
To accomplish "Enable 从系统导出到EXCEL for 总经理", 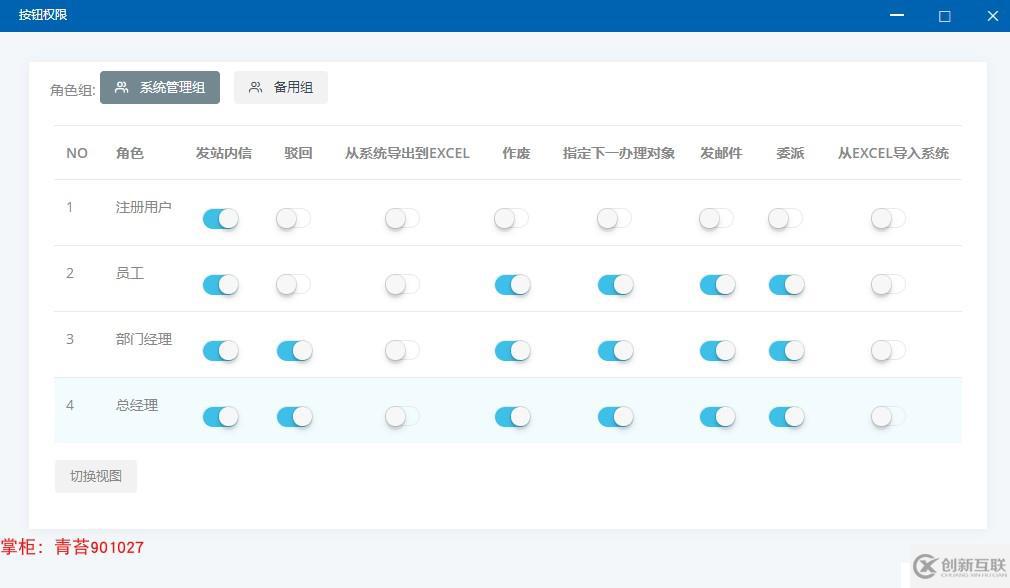I will [x=403, y=417].
